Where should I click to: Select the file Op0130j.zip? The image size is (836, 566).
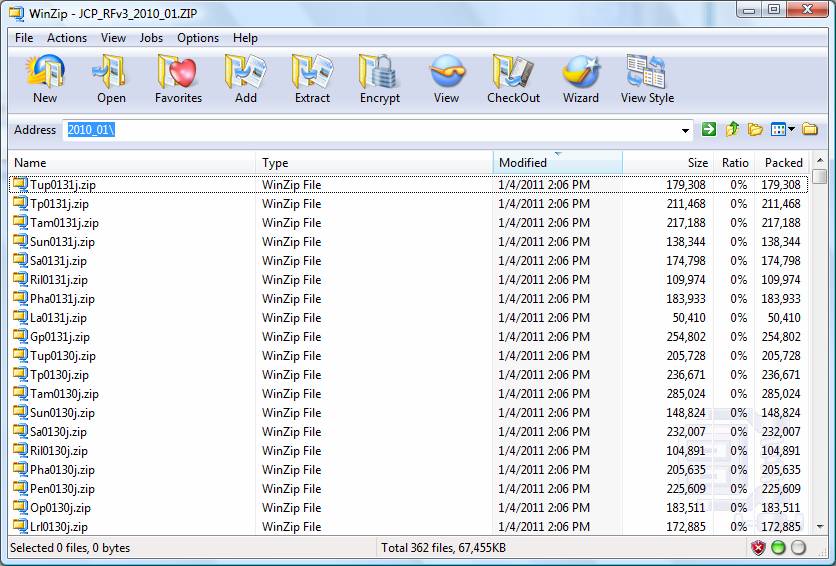coord(60,507)
